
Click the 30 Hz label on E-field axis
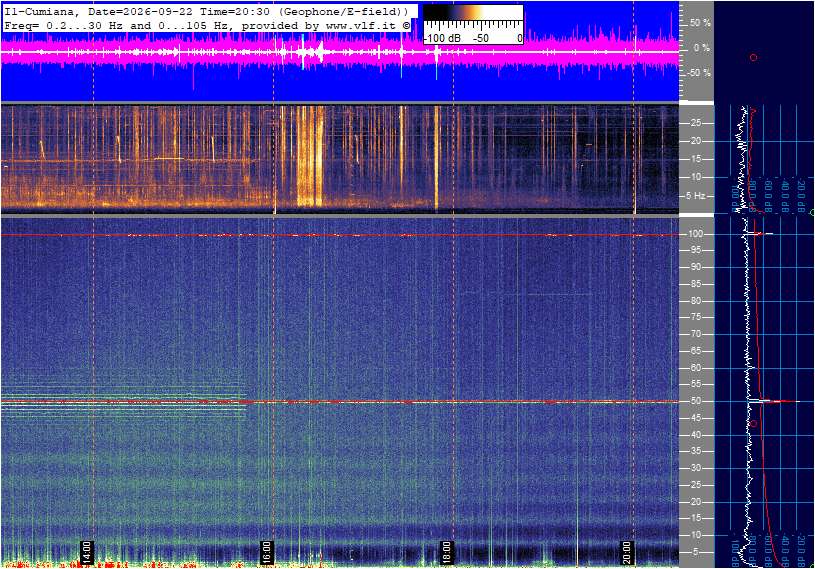point(695,468)
